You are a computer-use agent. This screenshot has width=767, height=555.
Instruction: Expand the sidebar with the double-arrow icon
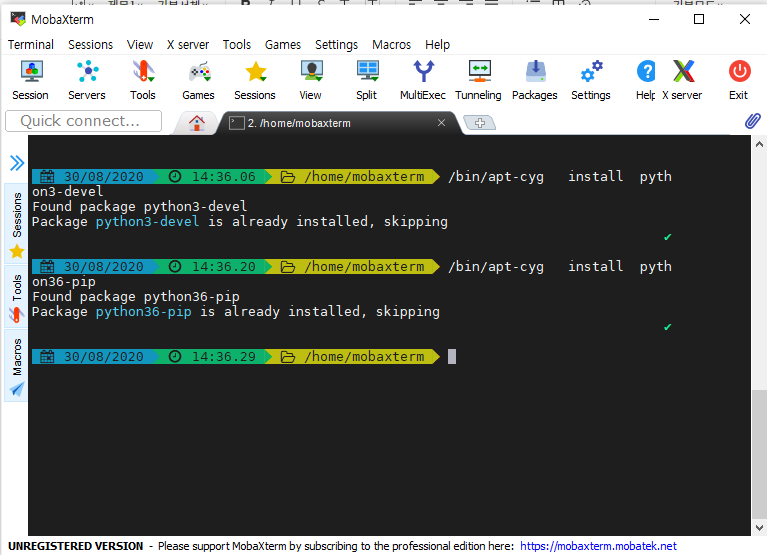point(17,162)
